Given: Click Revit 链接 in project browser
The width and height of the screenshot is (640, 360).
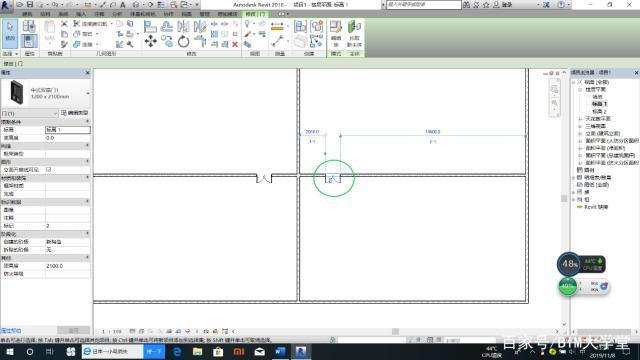Looking at the screenshot, I should tap(596, 207).
